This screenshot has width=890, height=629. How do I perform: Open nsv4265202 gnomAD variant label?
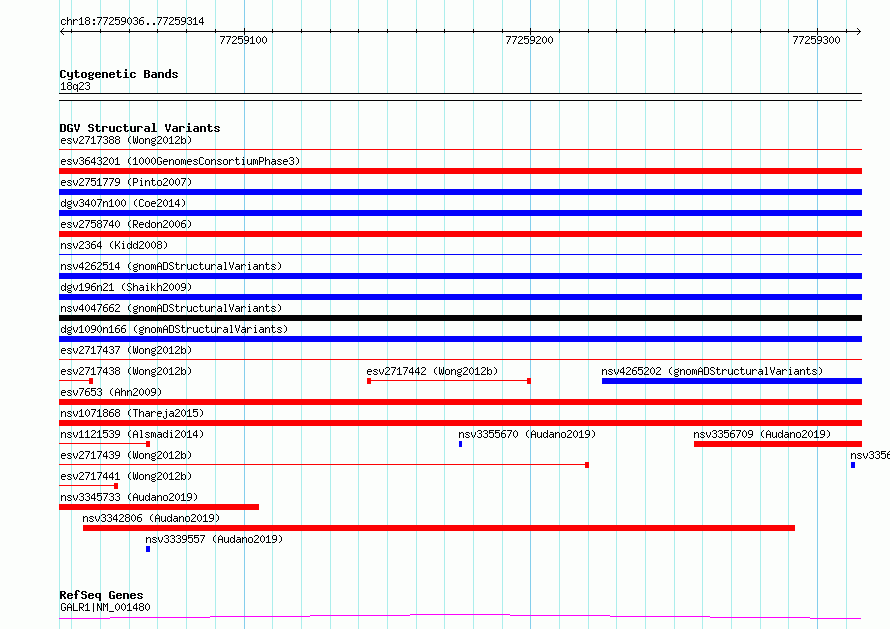tap(712, 371)
